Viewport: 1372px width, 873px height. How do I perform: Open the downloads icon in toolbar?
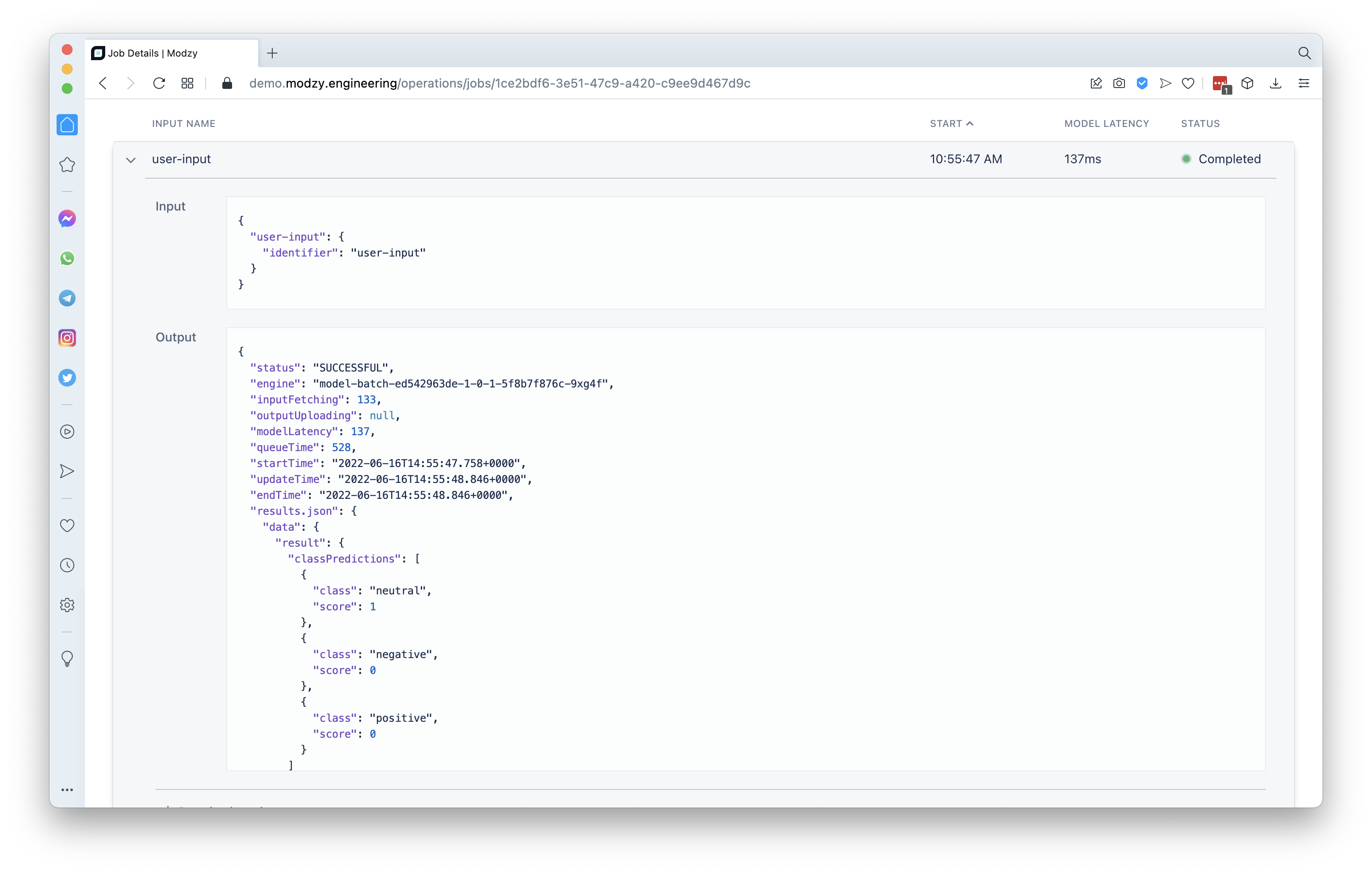pyautogui.click(x=1276, y=83)
